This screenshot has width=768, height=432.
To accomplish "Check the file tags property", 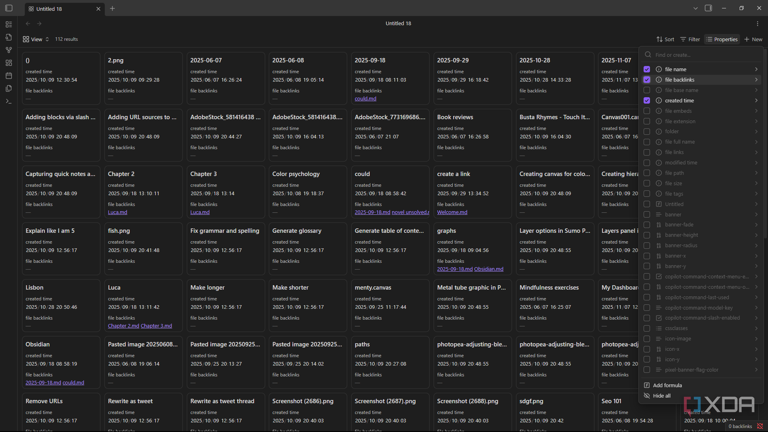I will click(x=647, y=193).
